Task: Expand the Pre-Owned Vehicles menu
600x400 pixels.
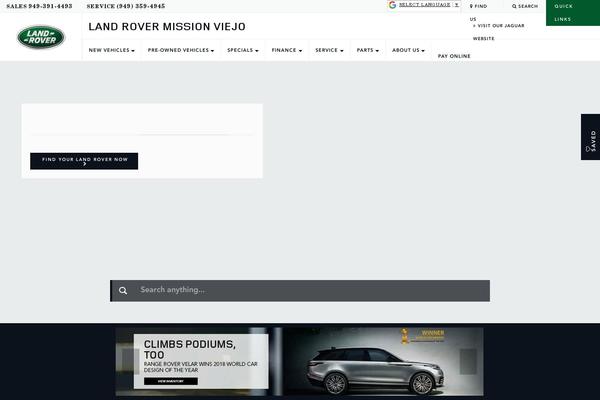Action: coord(181,50)
